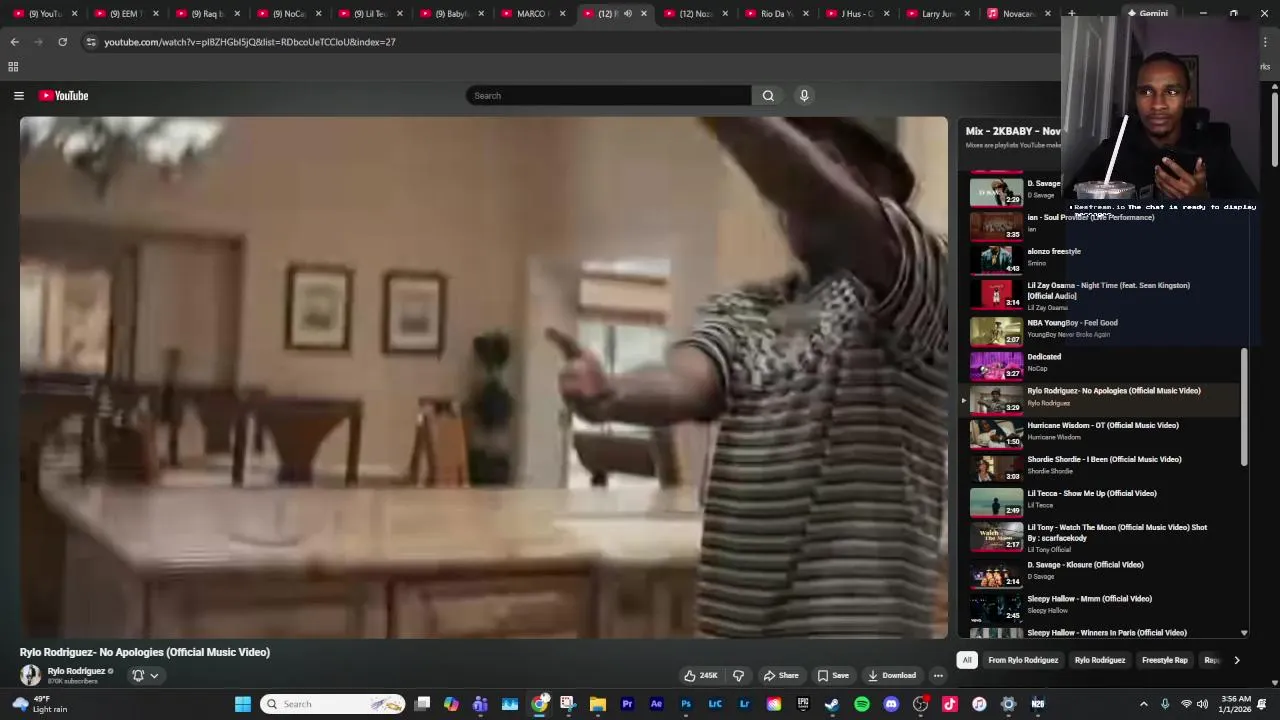Image resolution: width=1280 pixels, height=720 pixels.
Task: Open more actions three-dot menu
Action: [x=938, y=675]
